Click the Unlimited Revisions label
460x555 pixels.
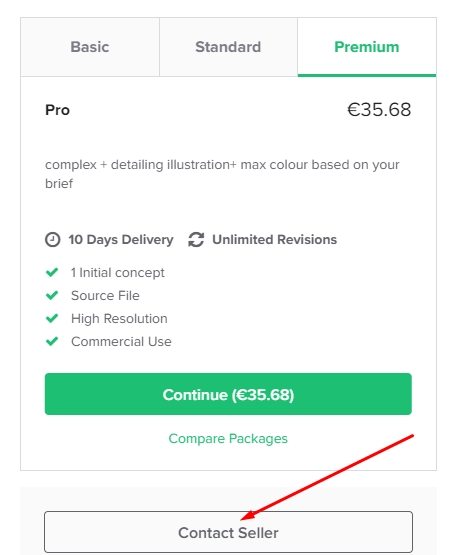(275, 240)
